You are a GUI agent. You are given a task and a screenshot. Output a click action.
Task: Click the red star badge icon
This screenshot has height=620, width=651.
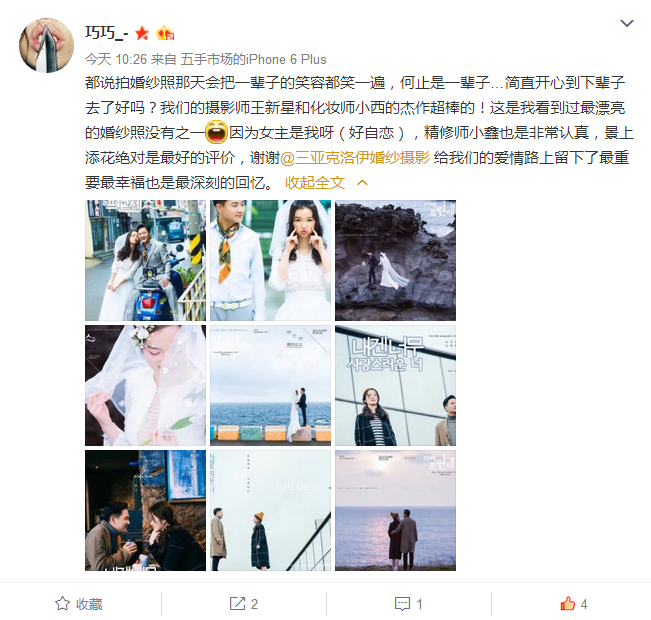point(142,33)
